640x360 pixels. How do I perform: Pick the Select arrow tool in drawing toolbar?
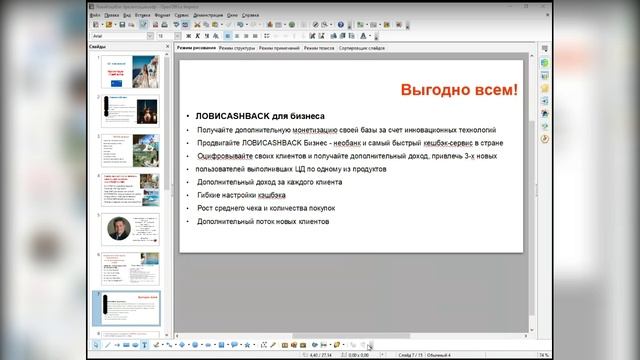96,345
